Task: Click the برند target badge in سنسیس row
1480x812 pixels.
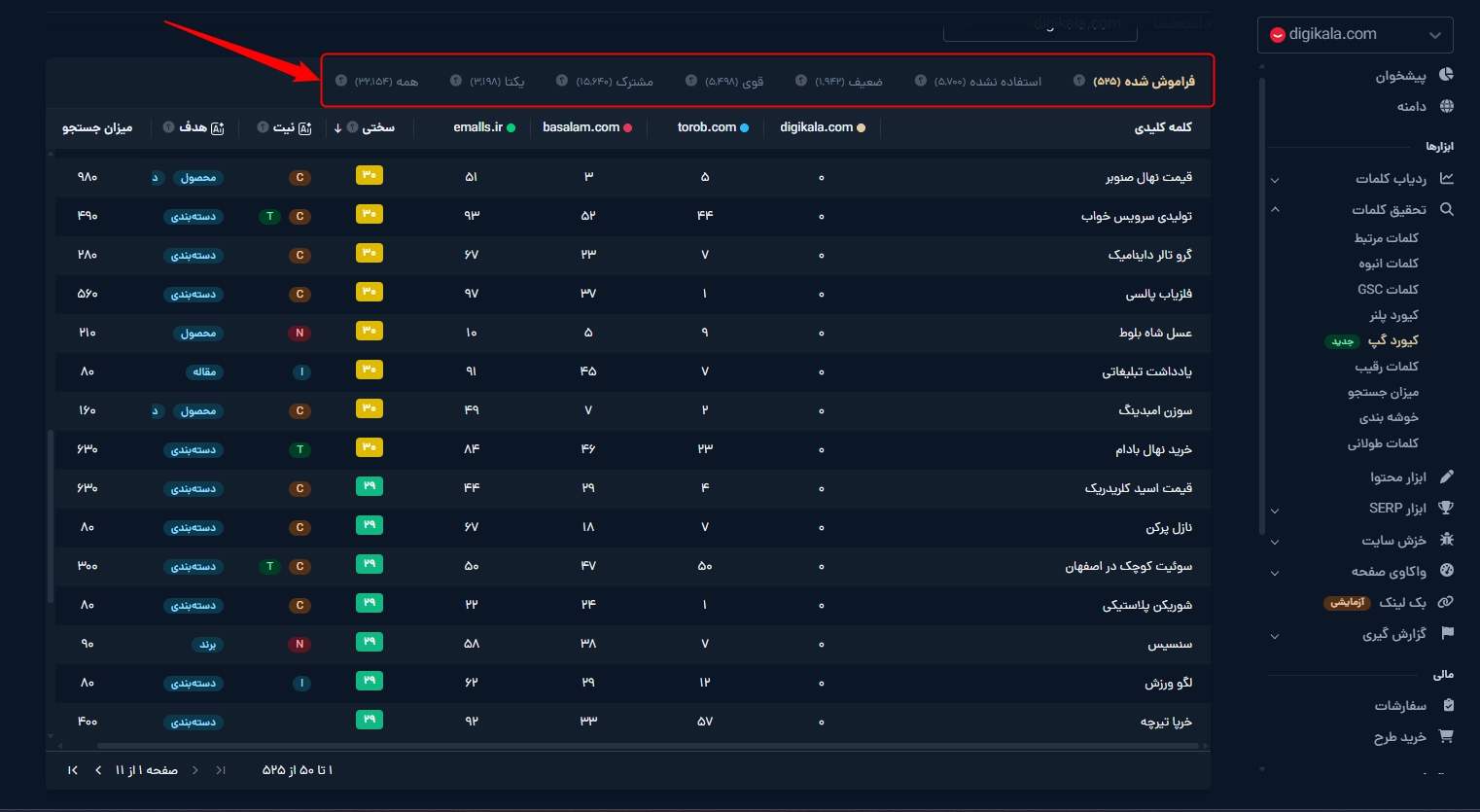Action: pyautogui.click(x=207, y=644)
